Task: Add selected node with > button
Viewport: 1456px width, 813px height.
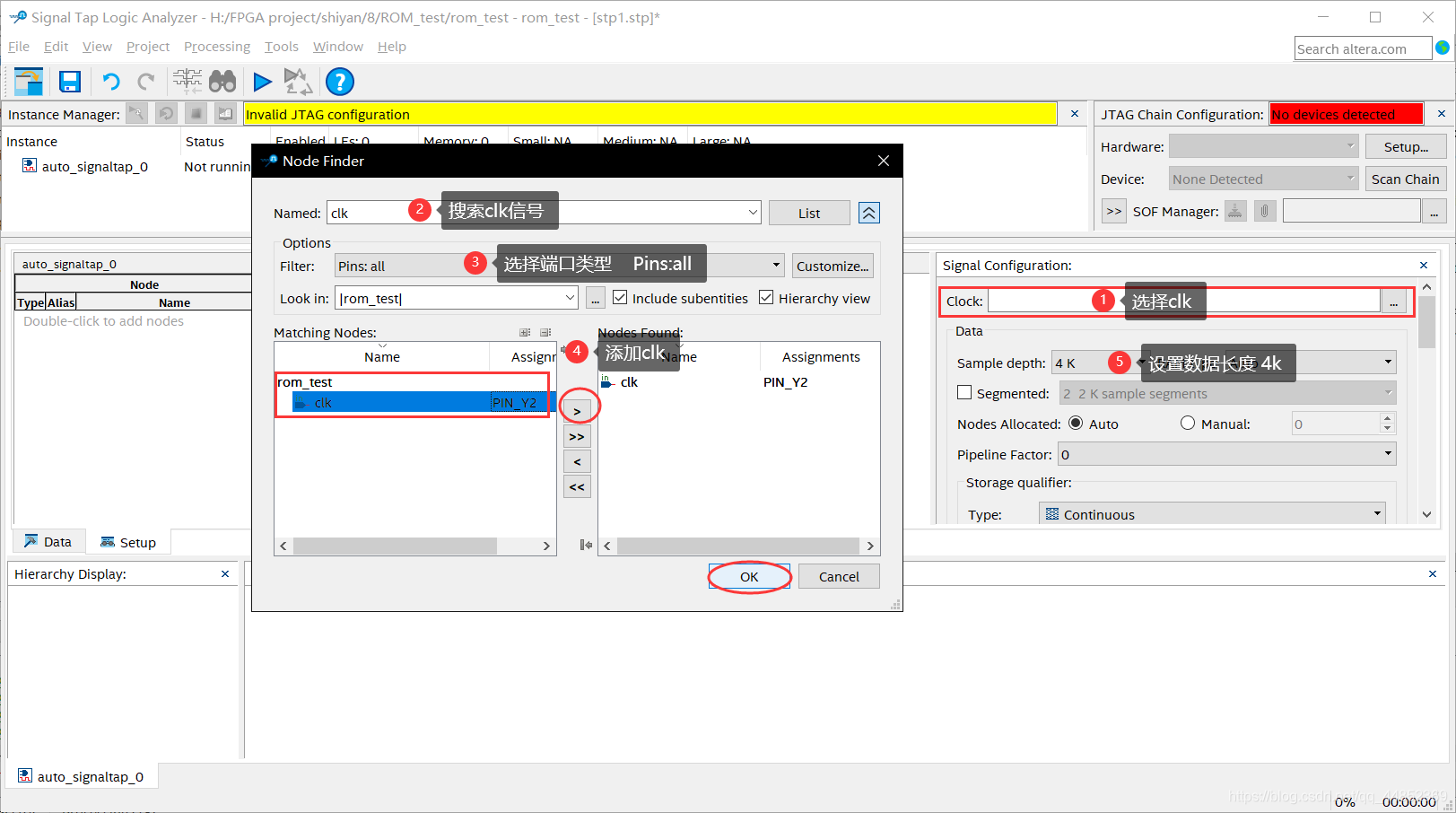Action: pos(577,411)
